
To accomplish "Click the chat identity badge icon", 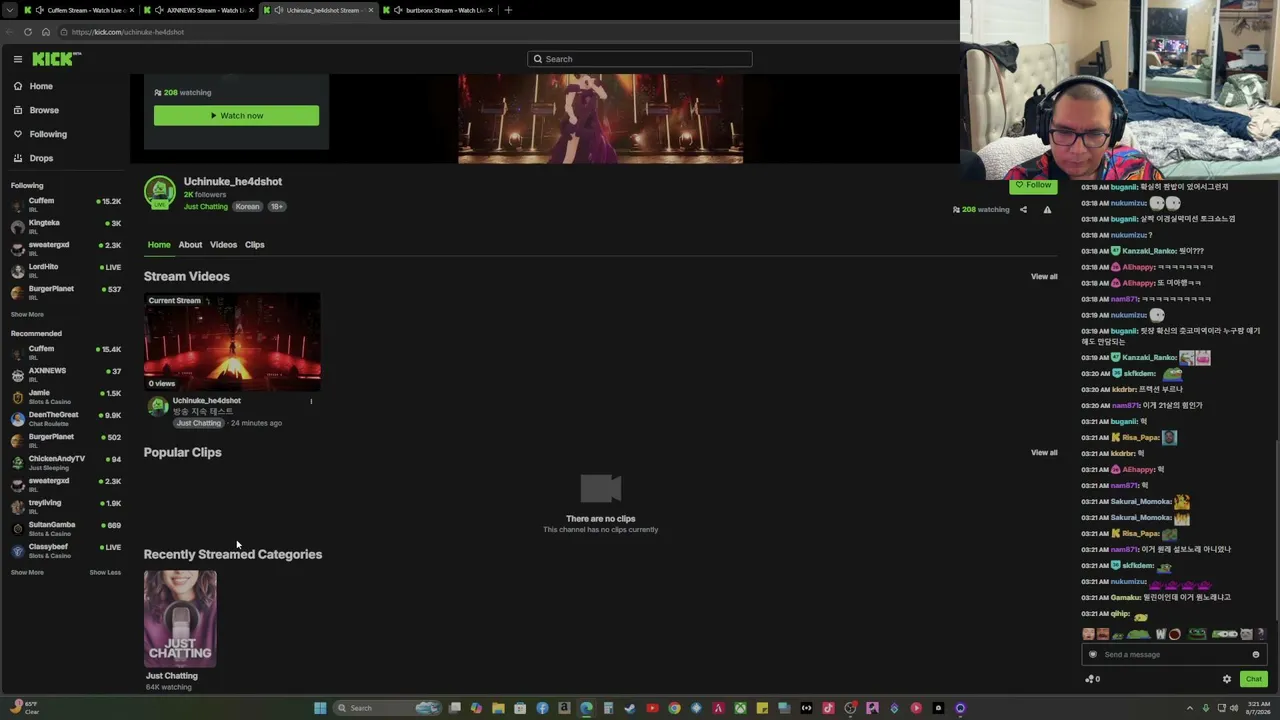I will 1093,655.
